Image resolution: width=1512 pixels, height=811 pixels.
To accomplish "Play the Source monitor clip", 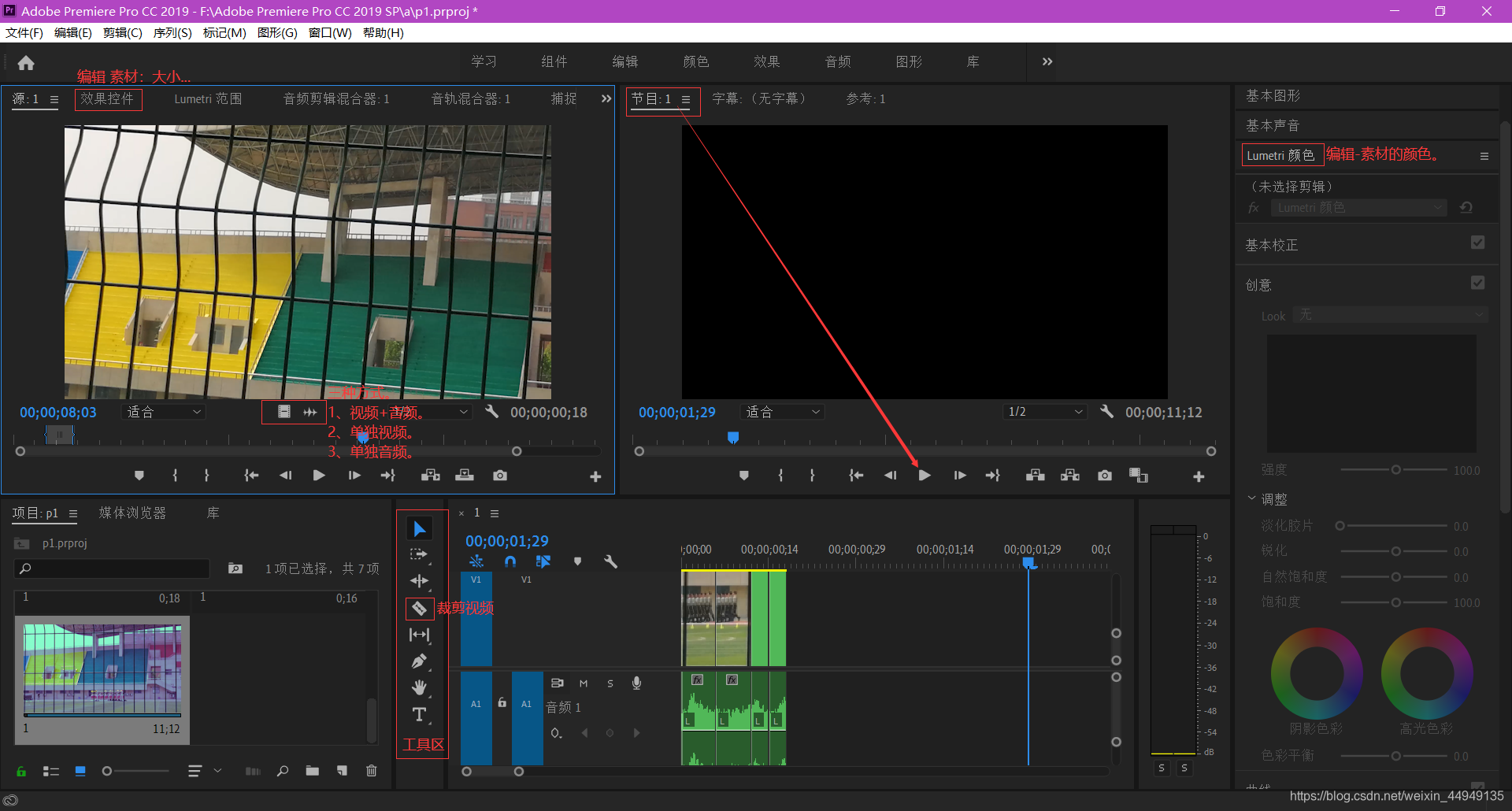I will pos(319,476).
